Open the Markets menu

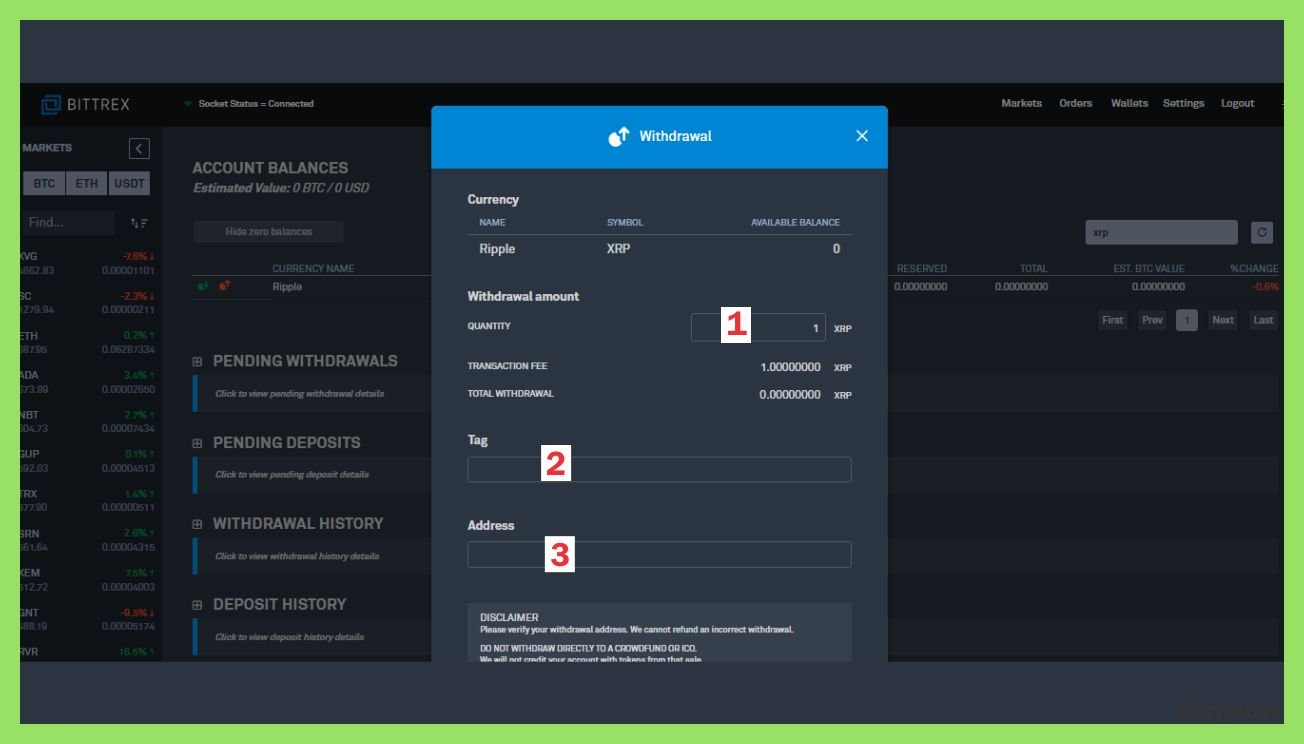1021,104
